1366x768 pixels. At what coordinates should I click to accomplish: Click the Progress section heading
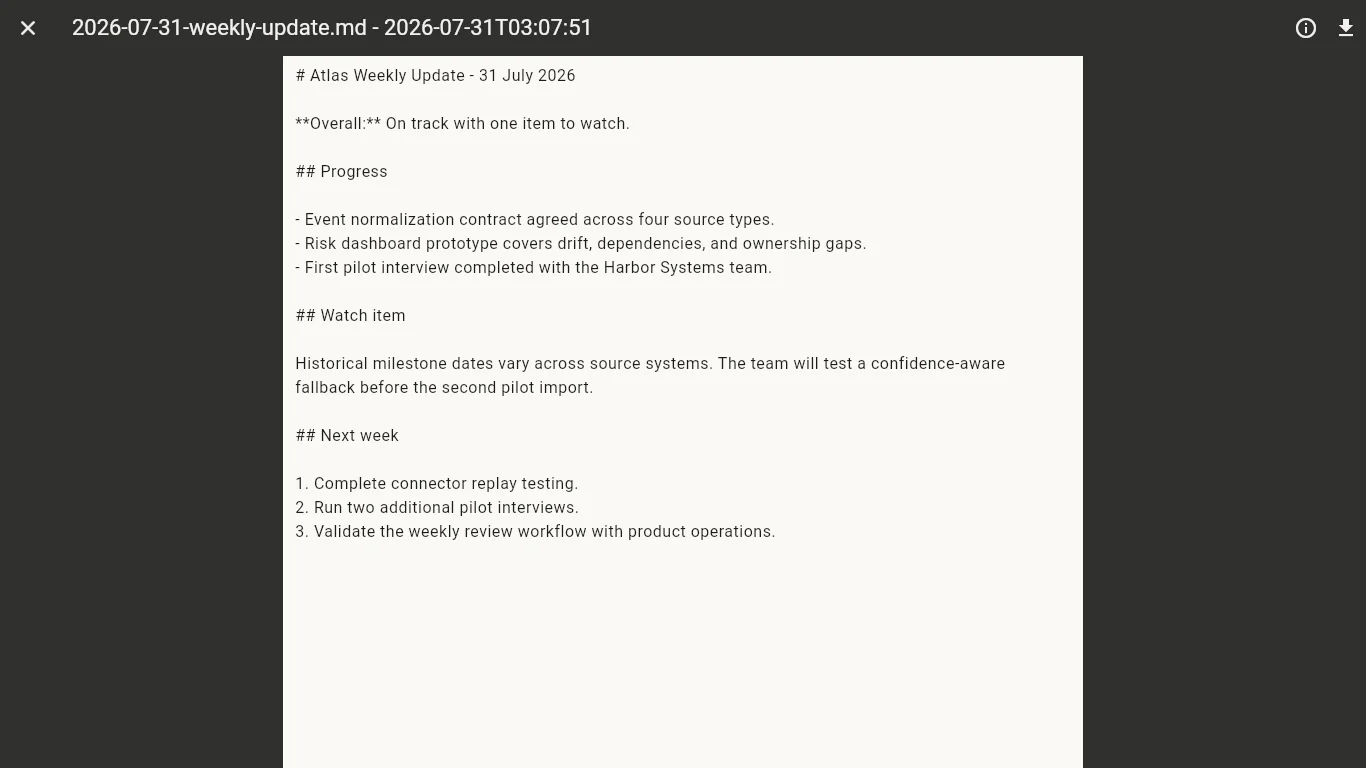tap(342, 172)
